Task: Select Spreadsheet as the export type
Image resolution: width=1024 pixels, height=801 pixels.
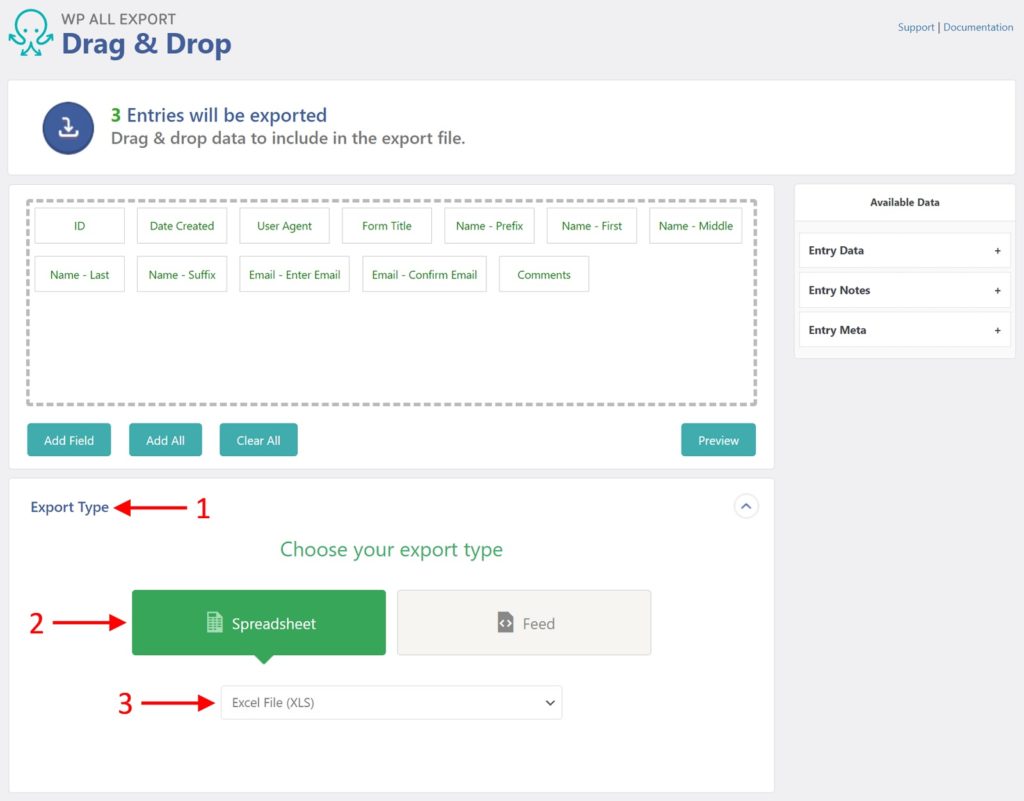Action: [258, 622]
